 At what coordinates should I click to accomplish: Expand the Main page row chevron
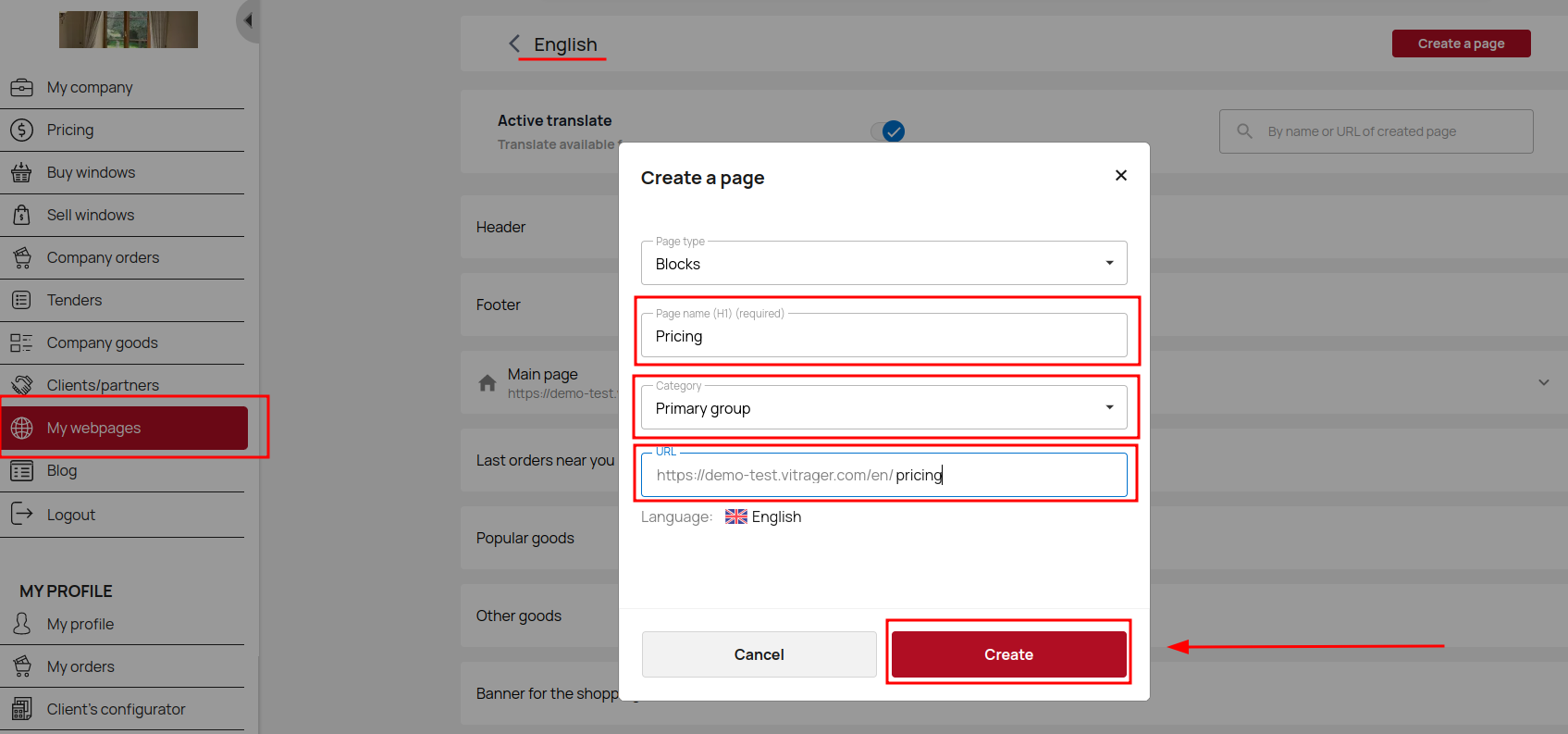coord(1543,382)
